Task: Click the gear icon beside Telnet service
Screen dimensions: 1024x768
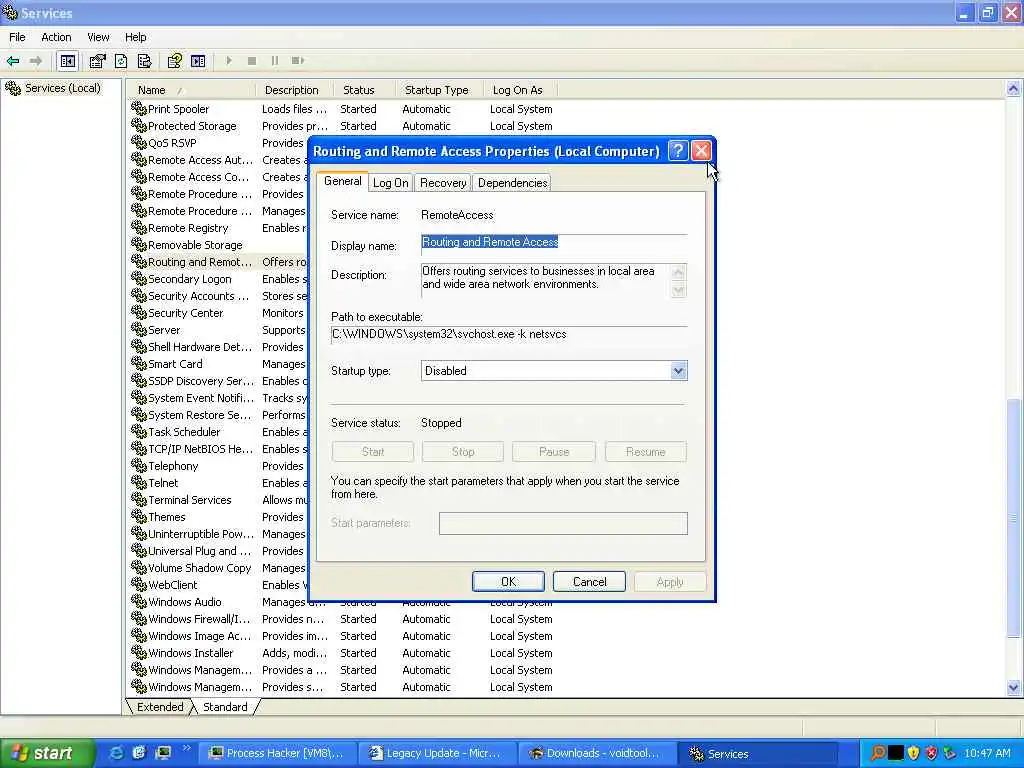Action: (x=138, y=483)
